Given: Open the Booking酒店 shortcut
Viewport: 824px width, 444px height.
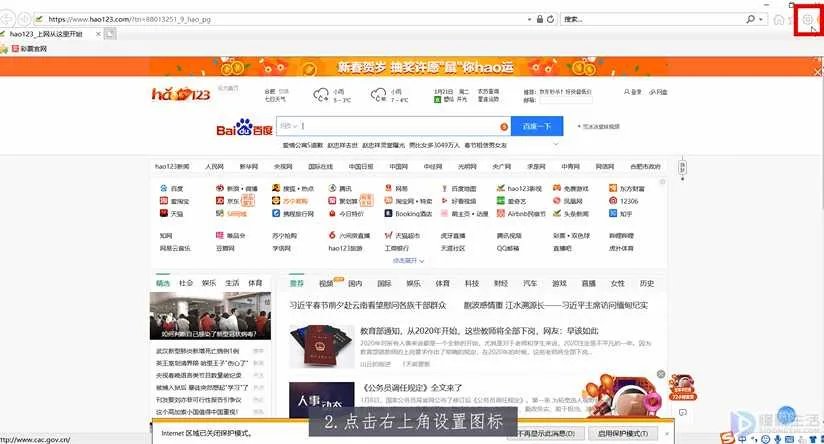Looking at the screenshot, I should [408, 213].
